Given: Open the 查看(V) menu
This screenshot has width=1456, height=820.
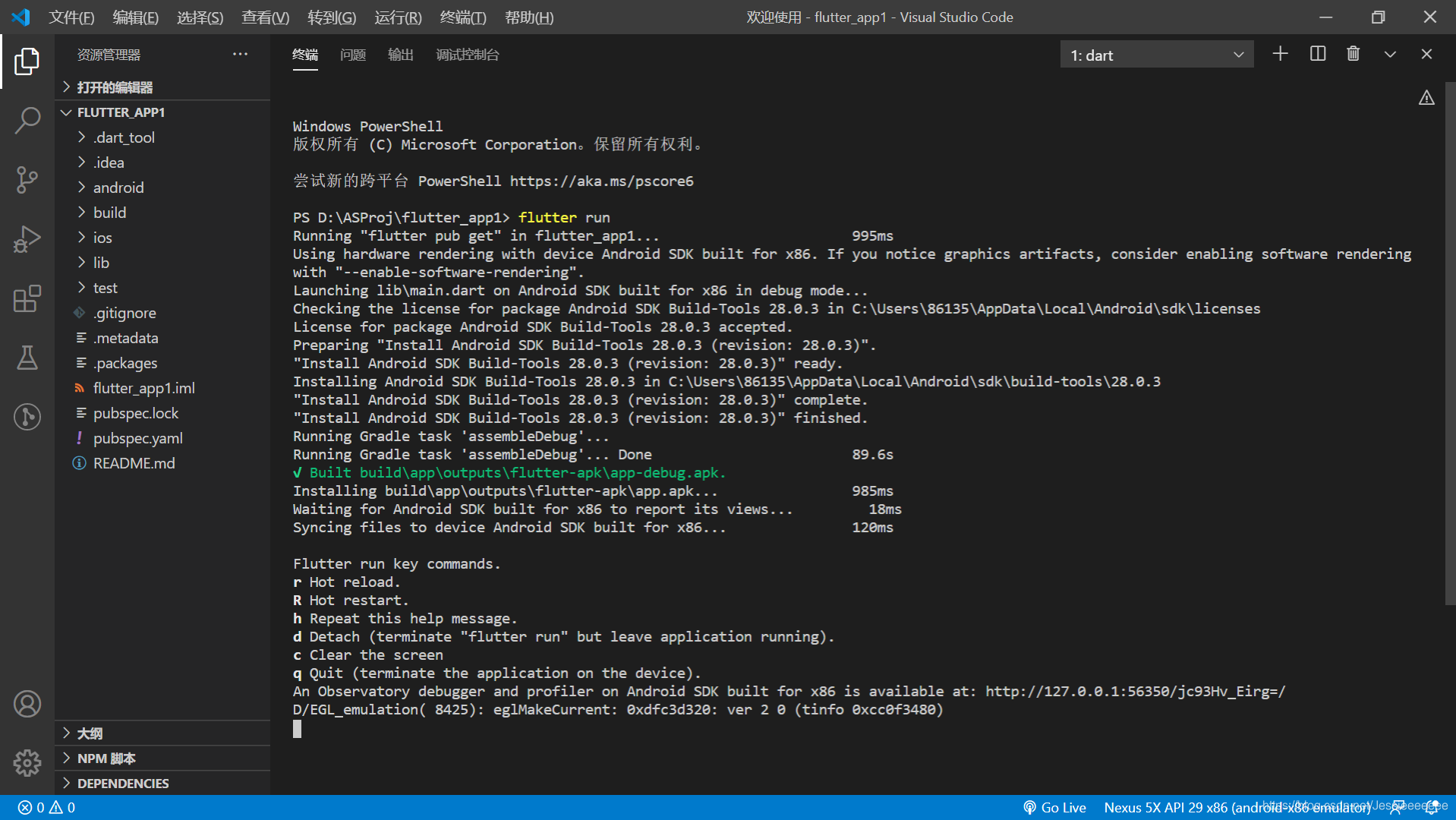Looking at the screenshot, I should pos(266,17).
